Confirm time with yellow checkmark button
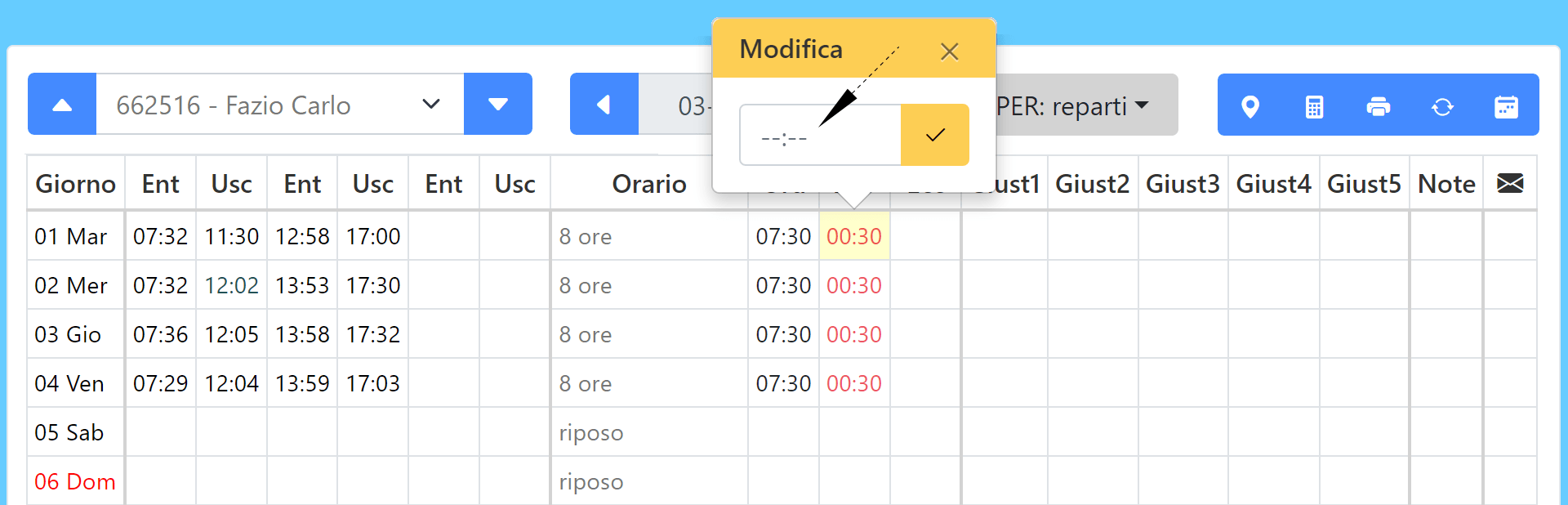The width and height of the screenshot is (1568, 505). pos(935,135)
